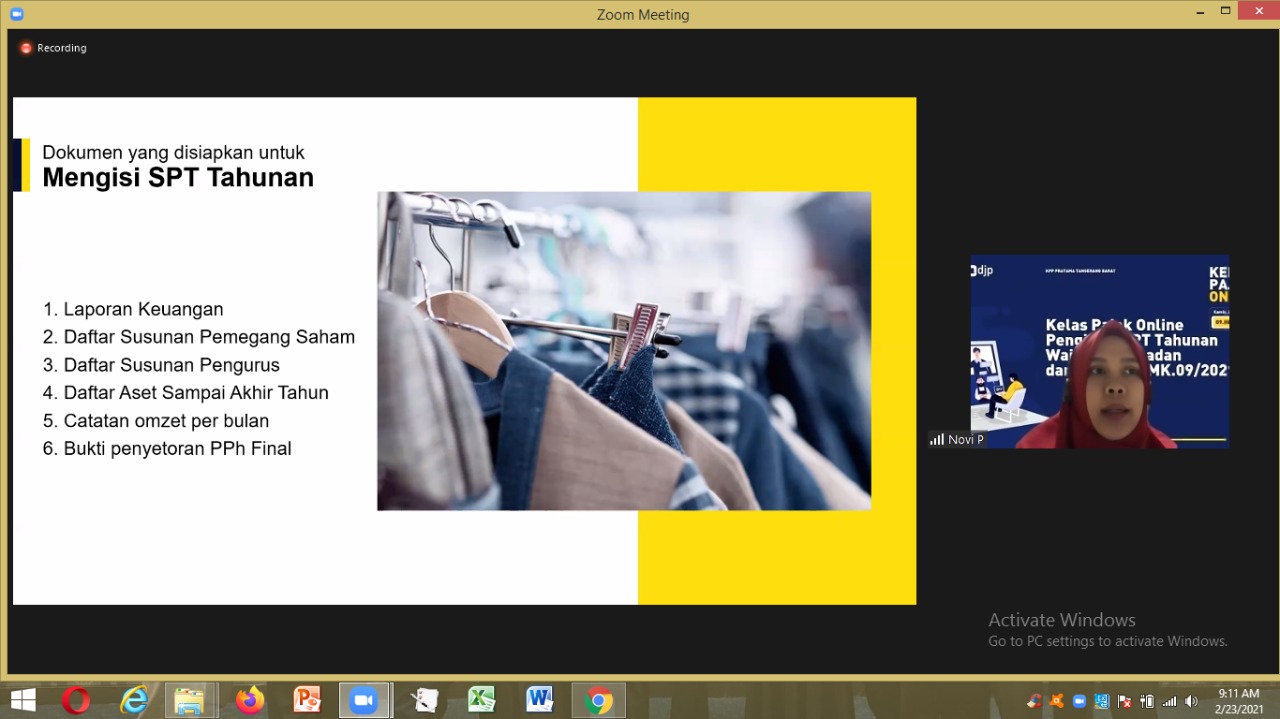
Task: Click the shared slide titled Mengisi SPT Tahunan
Action: tap(464, 350)
